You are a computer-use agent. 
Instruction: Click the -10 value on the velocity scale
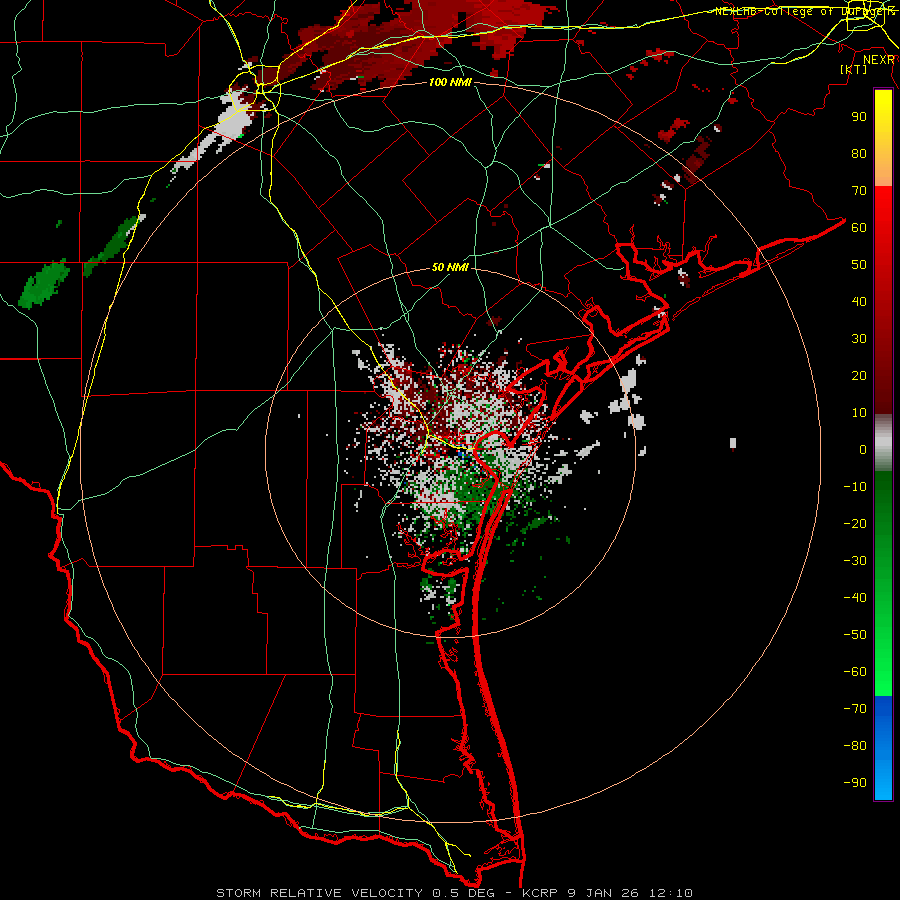tap(855, 487)
